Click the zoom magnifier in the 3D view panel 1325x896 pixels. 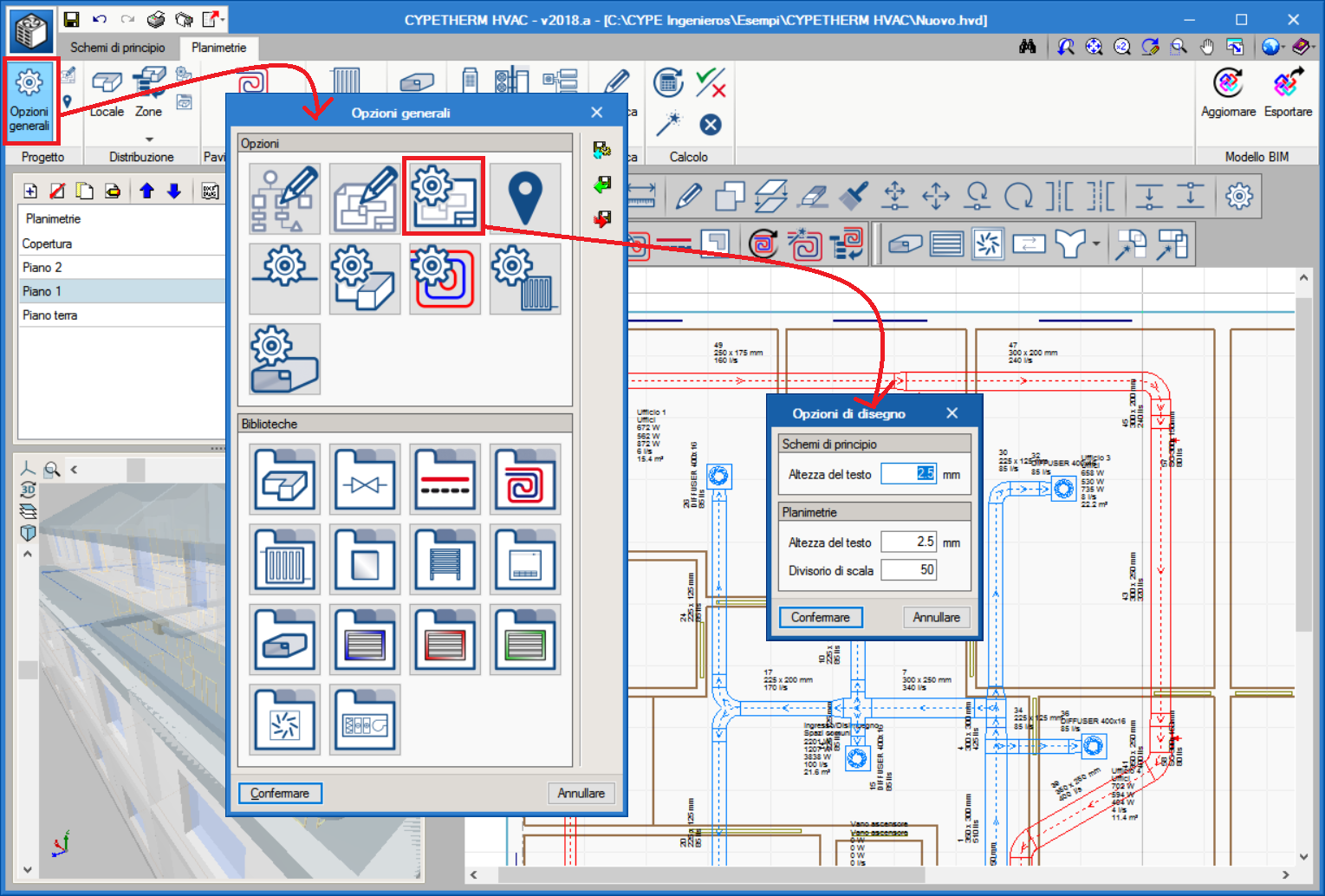pyautogui.click(x=52, y=470)
